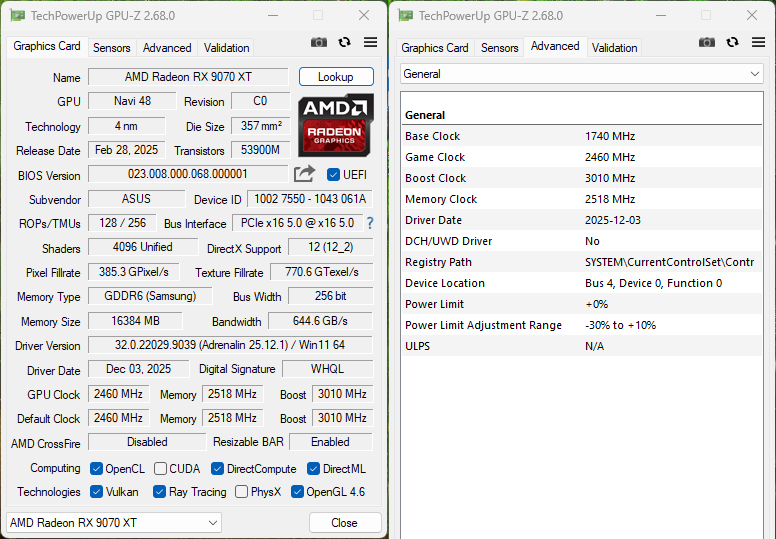Refresh data via the left window's refresh icon
Viewport: 776px width, 539px height.
344,43
